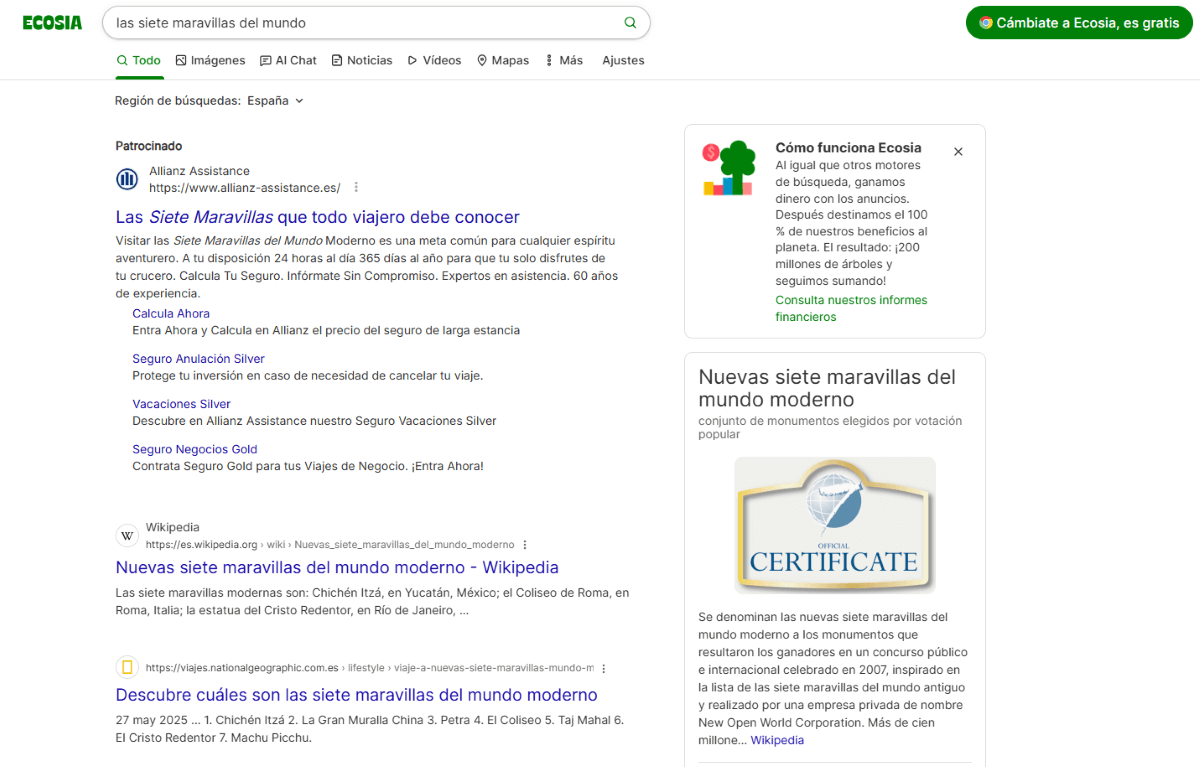Open the Imágenes tab
Viewport: 1200px width, 767px height.
point(210,60)
